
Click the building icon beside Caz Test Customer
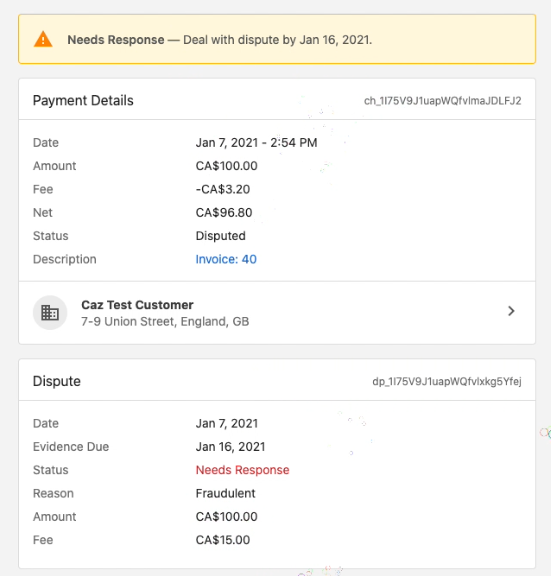point(50,313)
